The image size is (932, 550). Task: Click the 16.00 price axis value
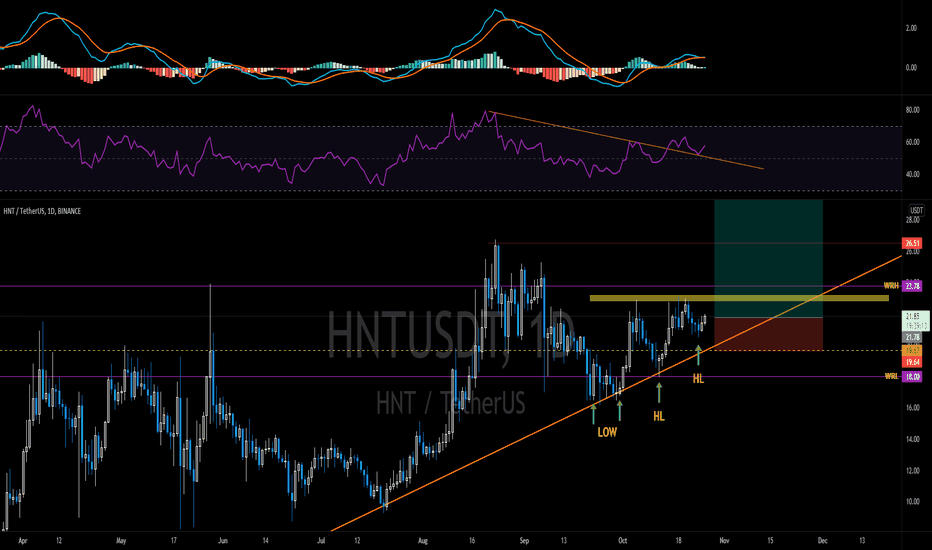pyautogui.click(x=912, y=408)
